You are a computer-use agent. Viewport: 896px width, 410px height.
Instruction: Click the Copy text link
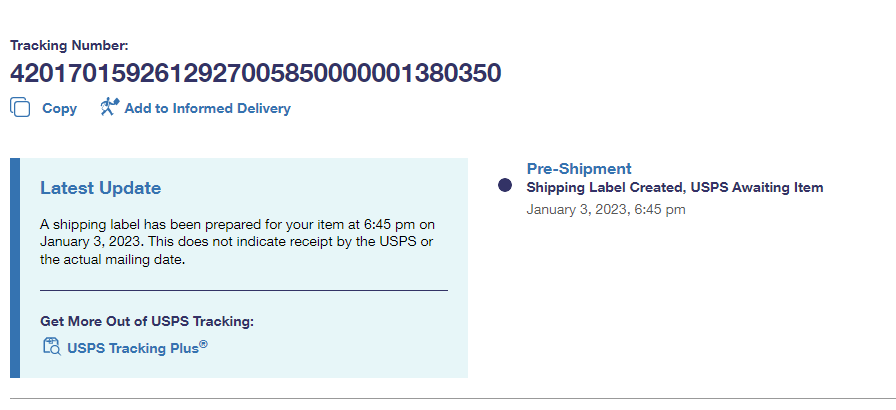59,108
